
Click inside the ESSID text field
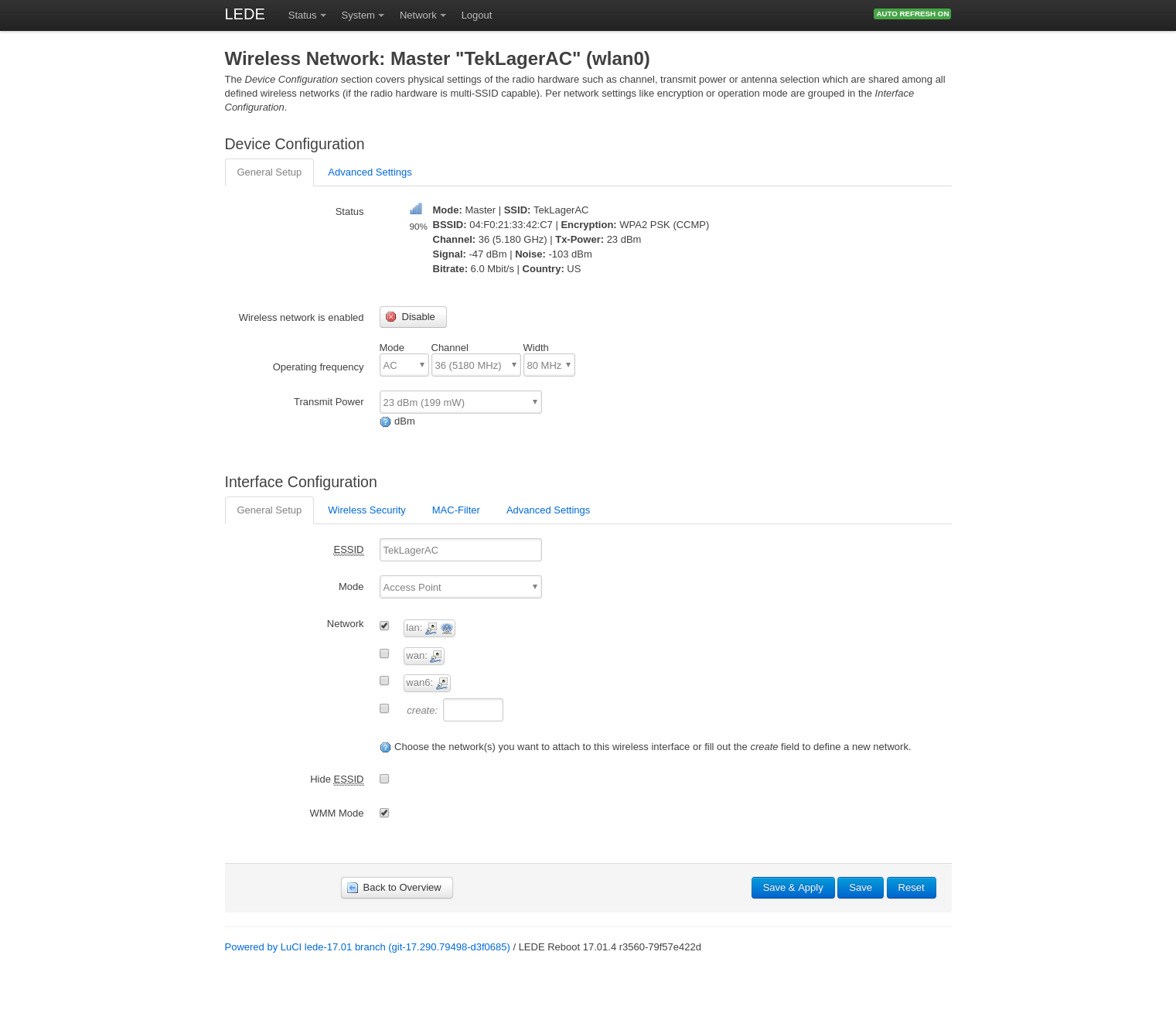click(460, 550)
